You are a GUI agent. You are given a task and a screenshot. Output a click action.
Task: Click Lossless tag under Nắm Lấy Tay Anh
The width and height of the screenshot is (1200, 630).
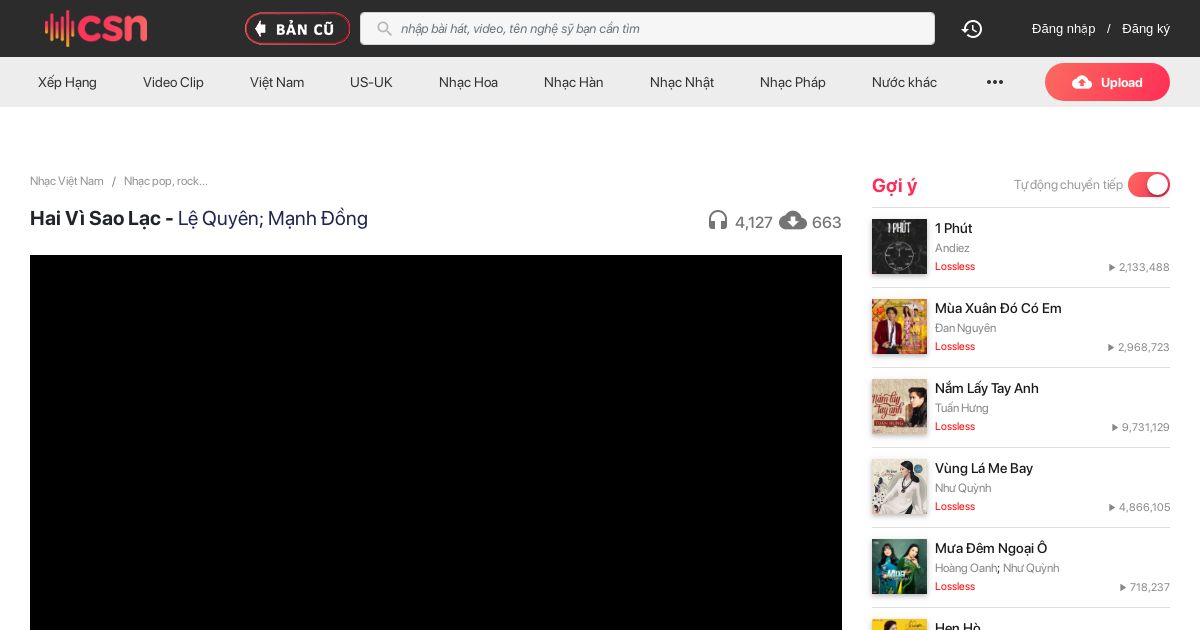pyautogui.click(x=955, y=427)
